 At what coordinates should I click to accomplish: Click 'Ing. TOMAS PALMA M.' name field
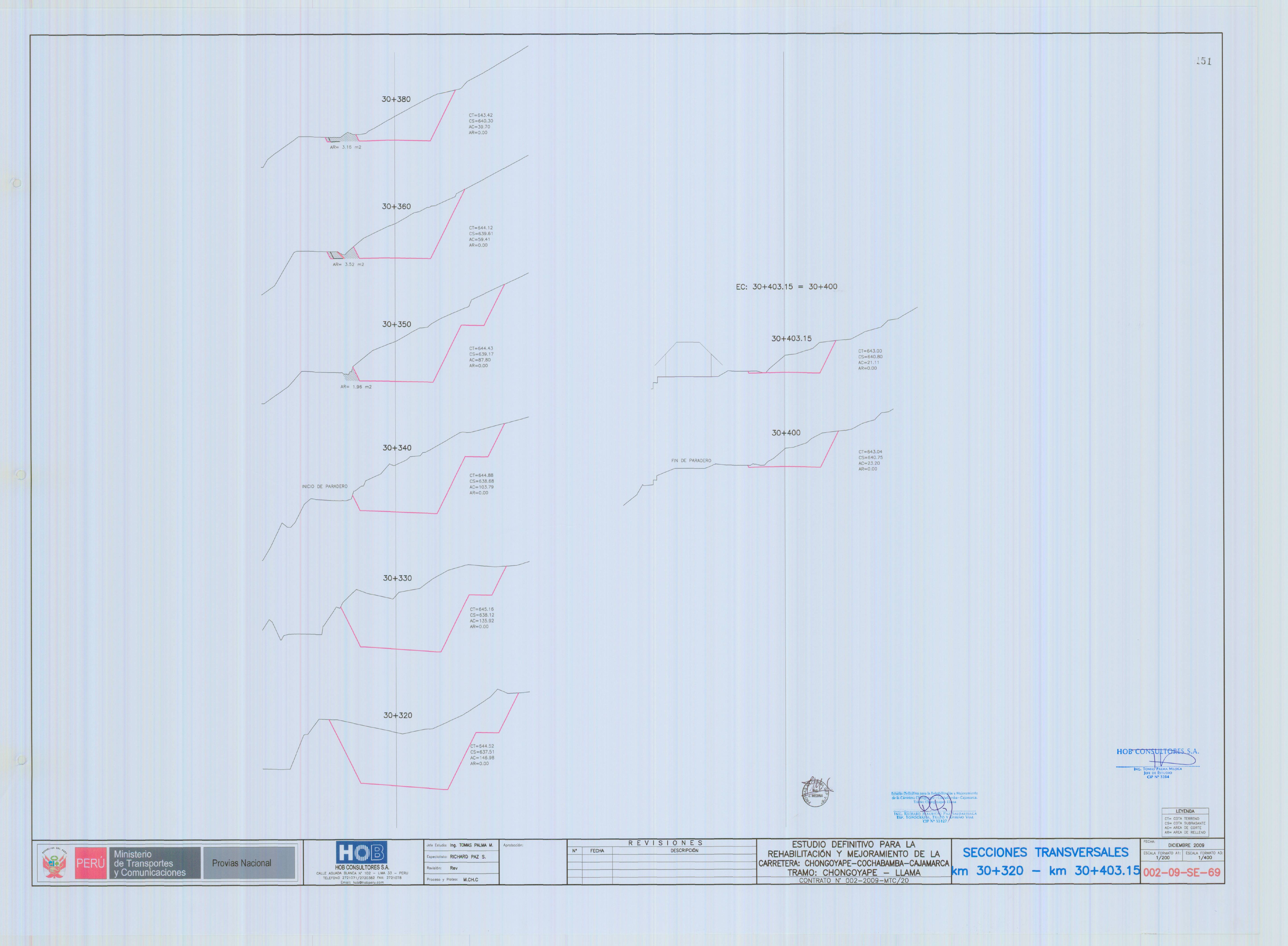coord(471,845)
